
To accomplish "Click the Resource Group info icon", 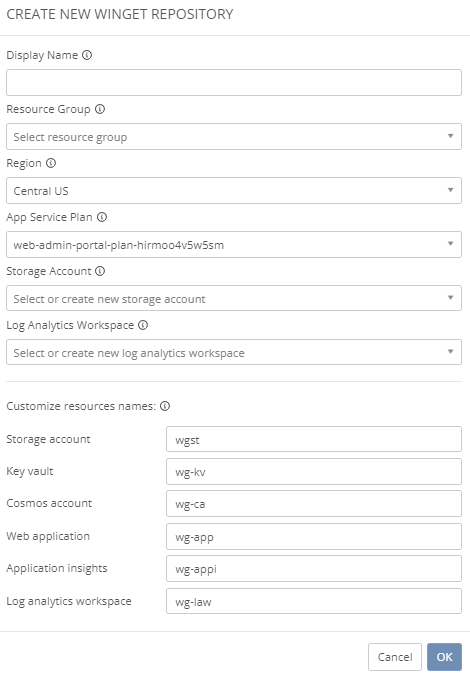I will tap(100, 109).
